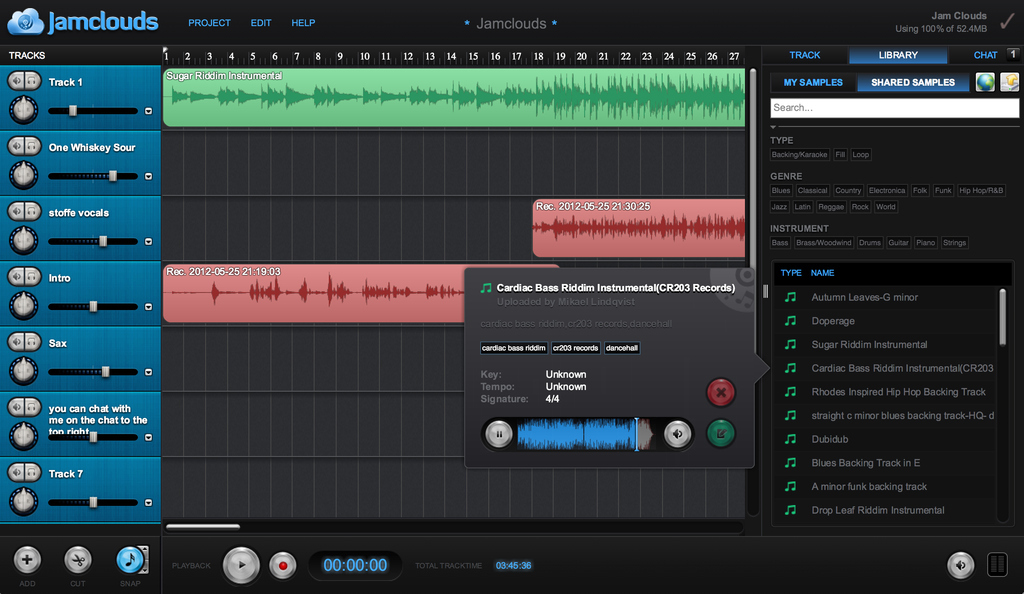The image size is (1024, 594).
Task: Open the Track 7 options dropdown
Action: [148, 503]
